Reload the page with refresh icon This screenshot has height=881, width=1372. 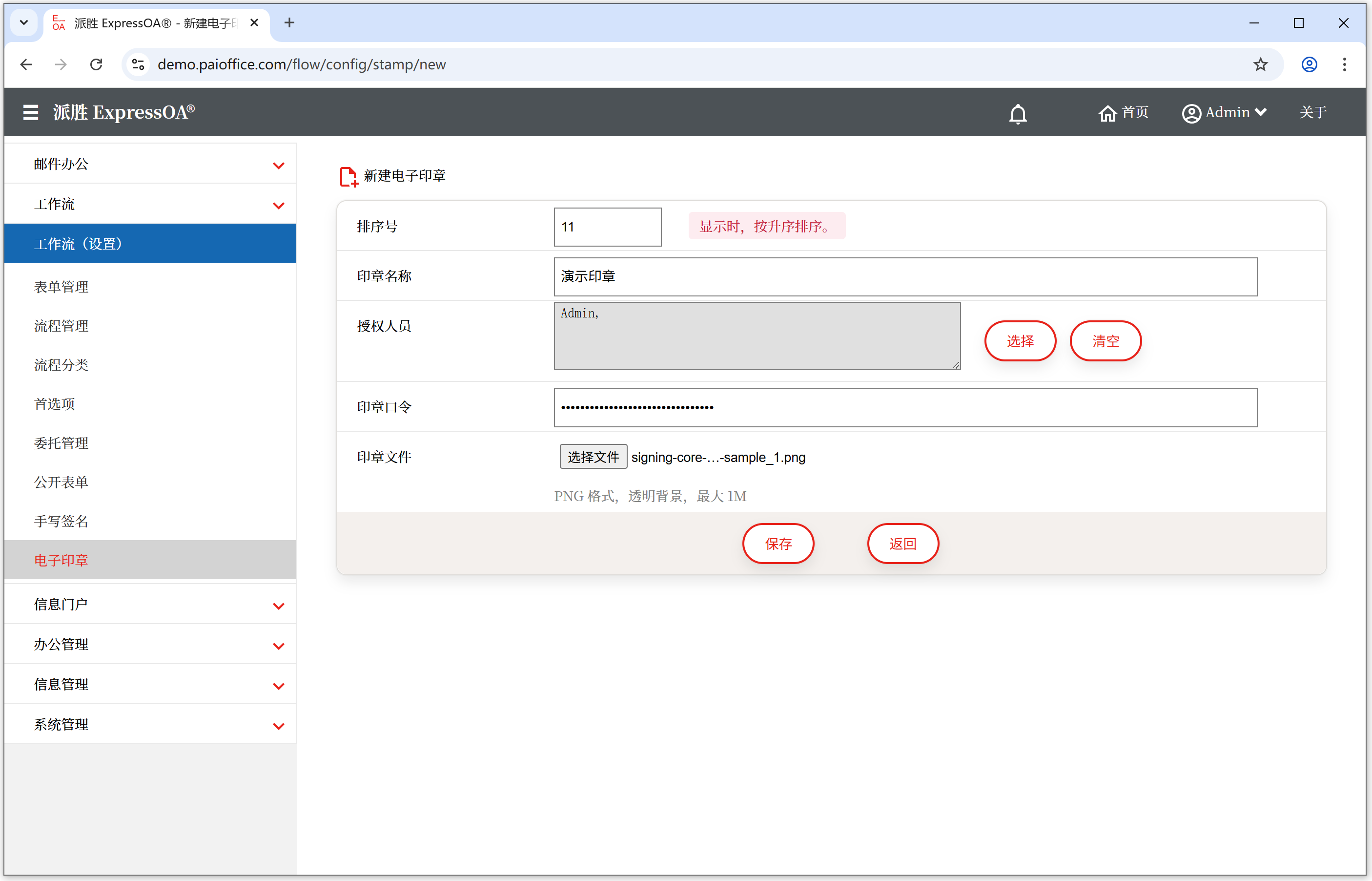point(96,64)
